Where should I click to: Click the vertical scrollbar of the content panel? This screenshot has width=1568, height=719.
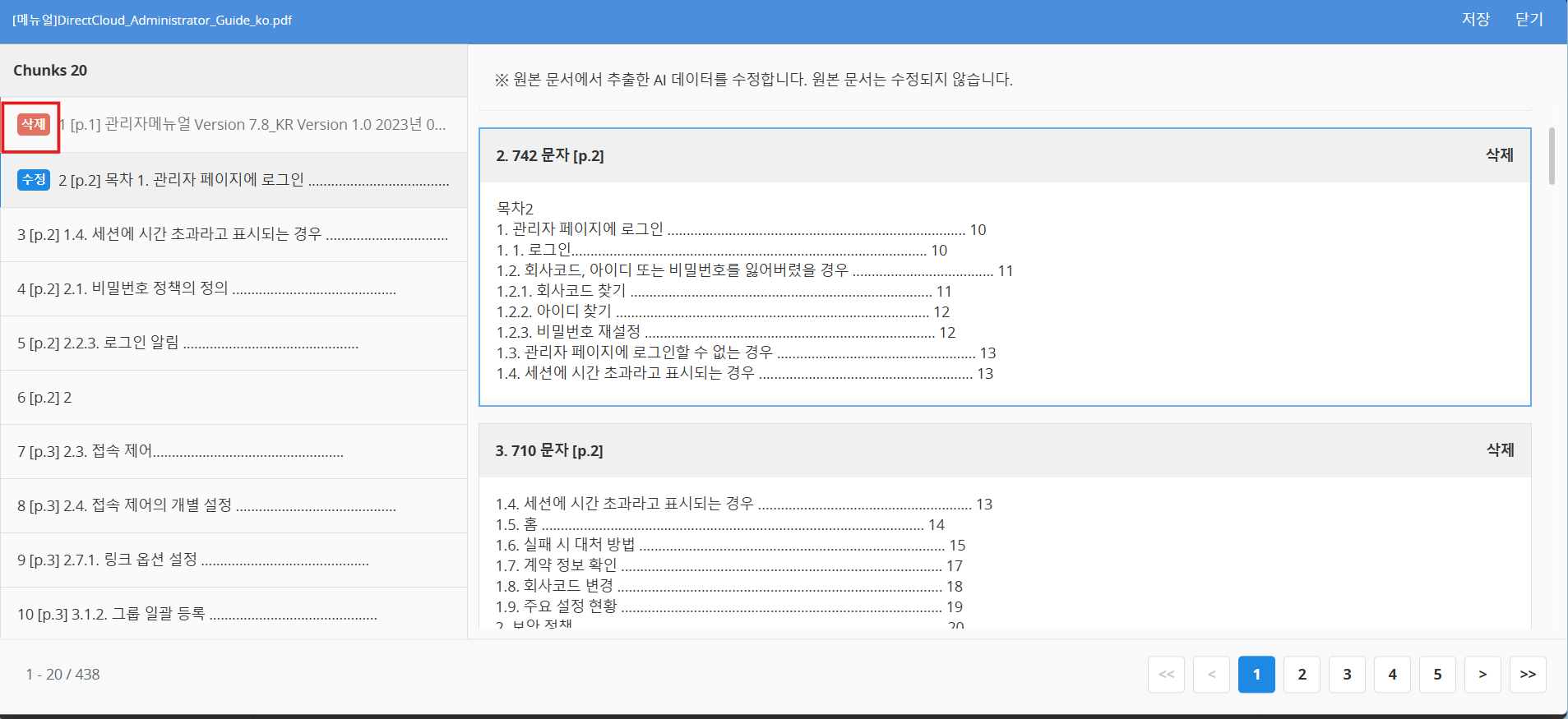pos(1552,156)
